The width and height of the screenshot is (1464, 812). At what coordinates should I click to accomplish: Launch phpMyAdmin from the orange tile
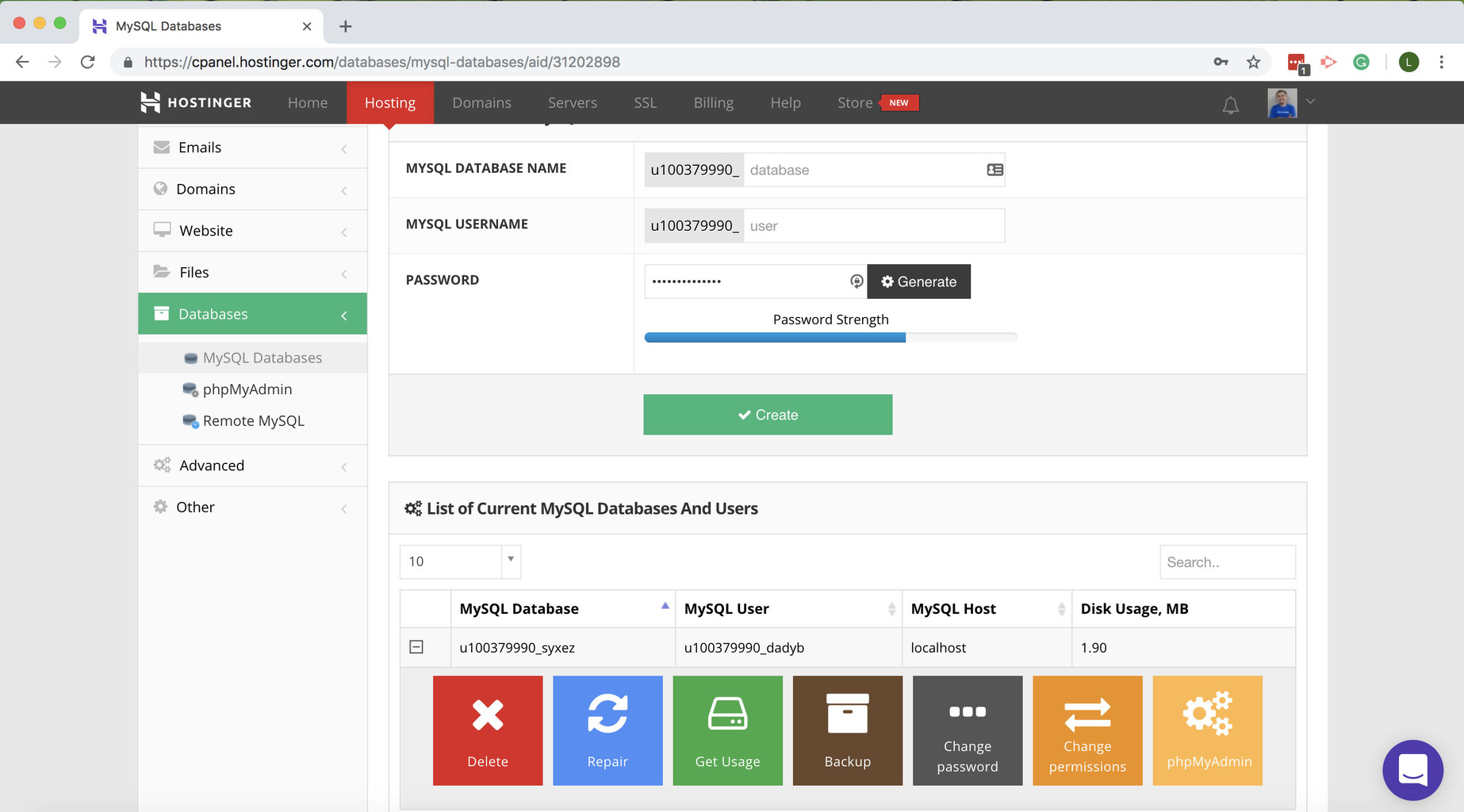(x=1207, y=730)
